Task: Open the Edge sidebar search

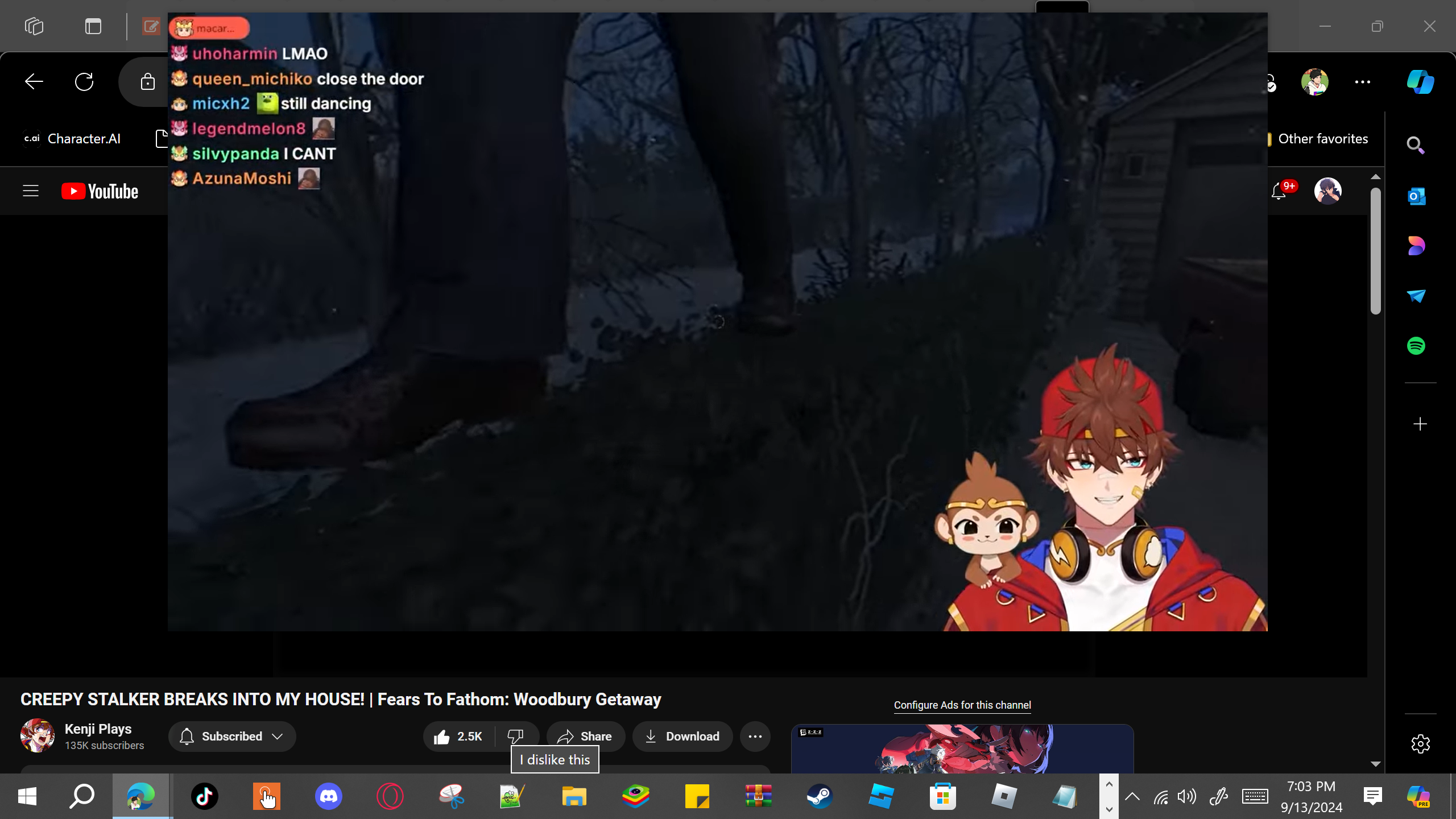Action: 1416,146
